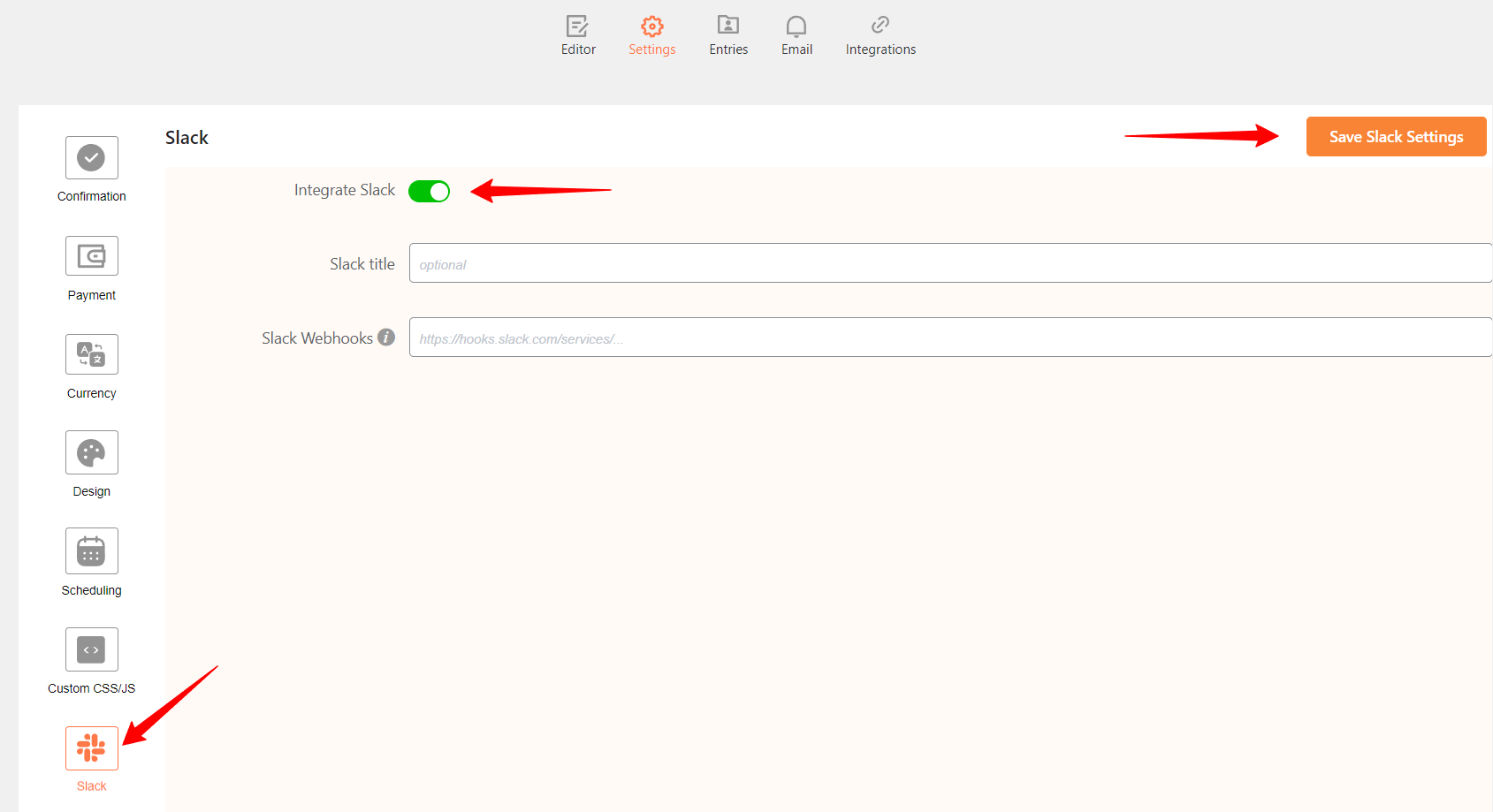Select the Design palette icon
Image resolution: width=1493 pixels, height=812 pixels.
click(92, 452)
